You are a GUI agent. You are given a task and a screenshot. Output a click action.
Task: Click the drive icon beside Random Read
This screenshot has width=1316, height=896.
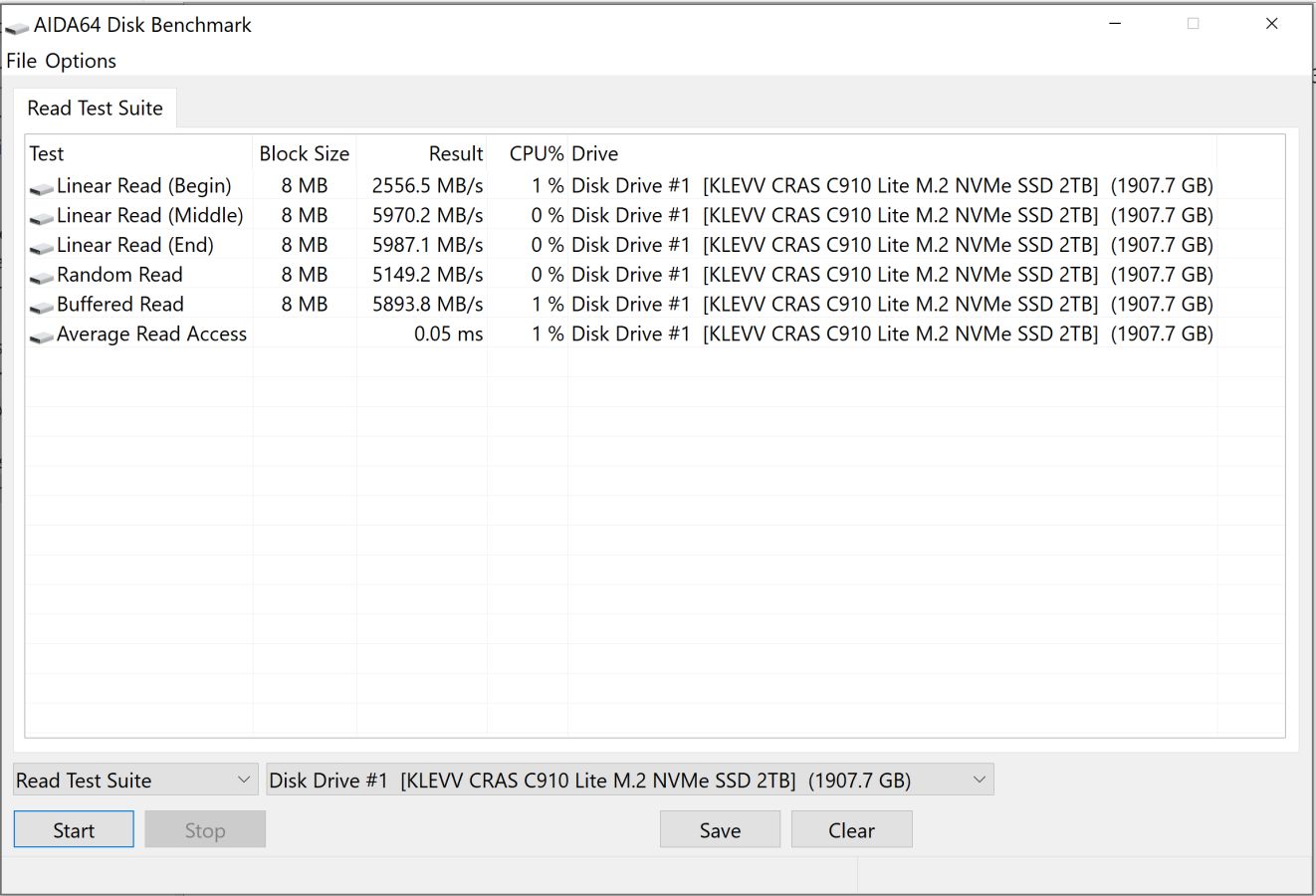point(42,277)
